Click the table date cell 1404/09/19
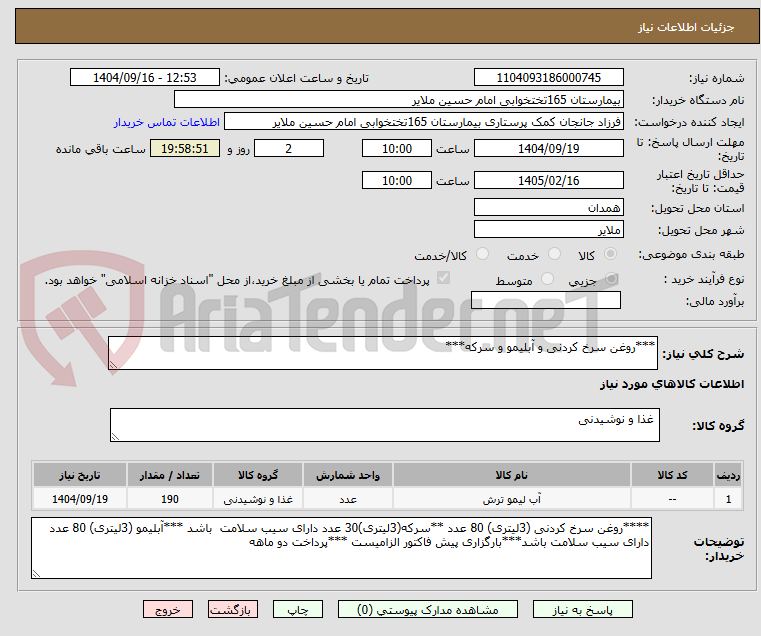 (80, 499)
